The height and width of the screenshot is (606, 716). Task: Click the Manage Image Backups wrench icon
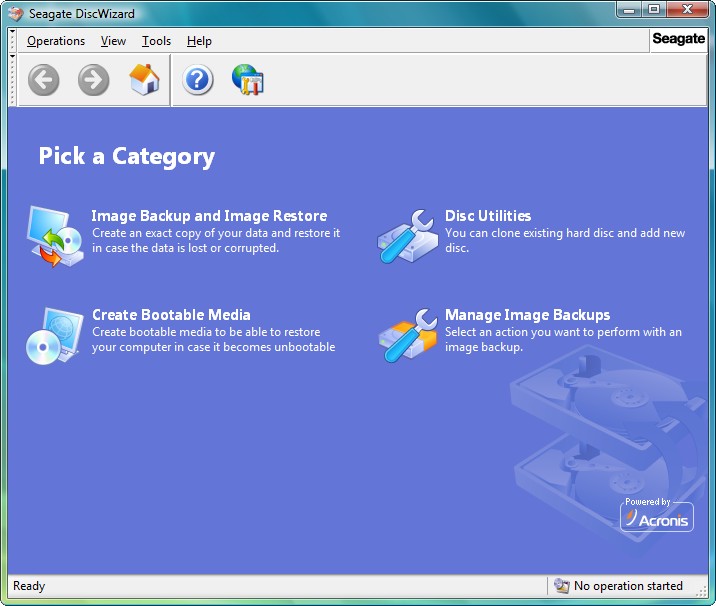406,334
